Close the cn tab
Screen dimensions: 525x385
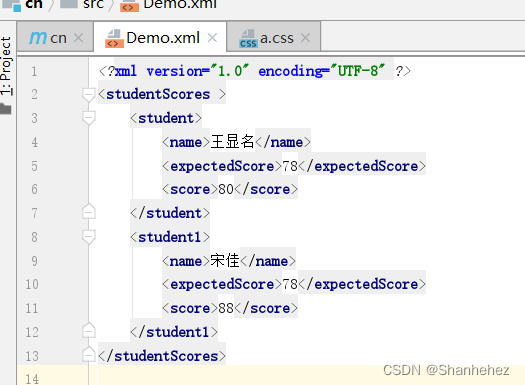pyautogui.click(x=78, y=38)
